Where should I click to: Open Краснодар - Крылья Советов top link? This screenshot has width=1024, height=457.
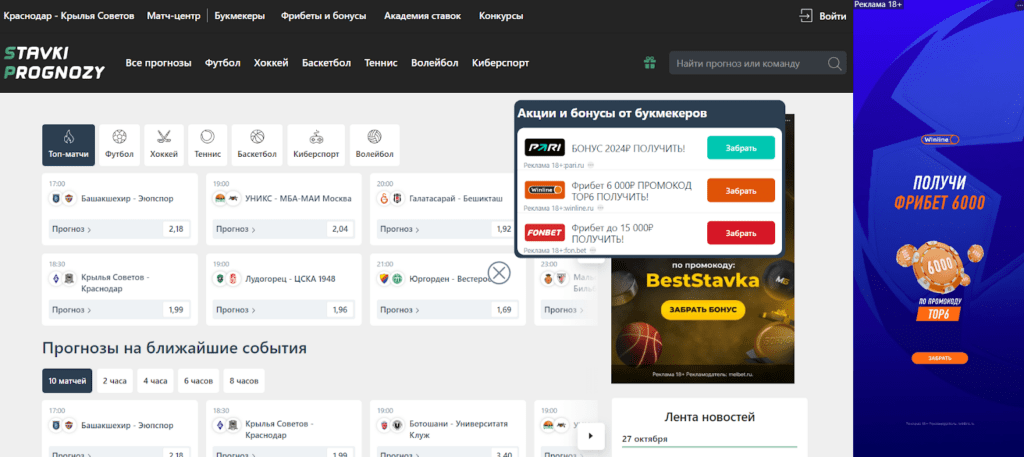[x=69, y=16]
